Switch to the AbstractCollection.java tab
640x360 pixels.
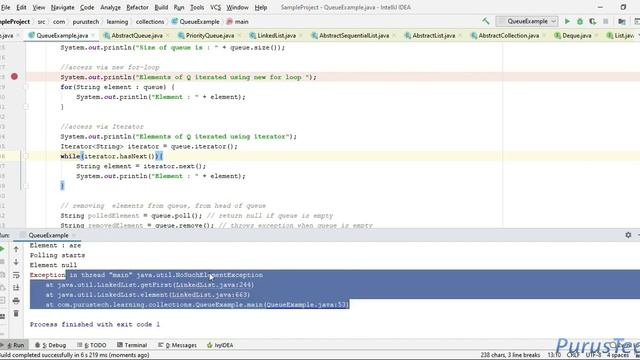pyautogui.click(x=509, y=36)
